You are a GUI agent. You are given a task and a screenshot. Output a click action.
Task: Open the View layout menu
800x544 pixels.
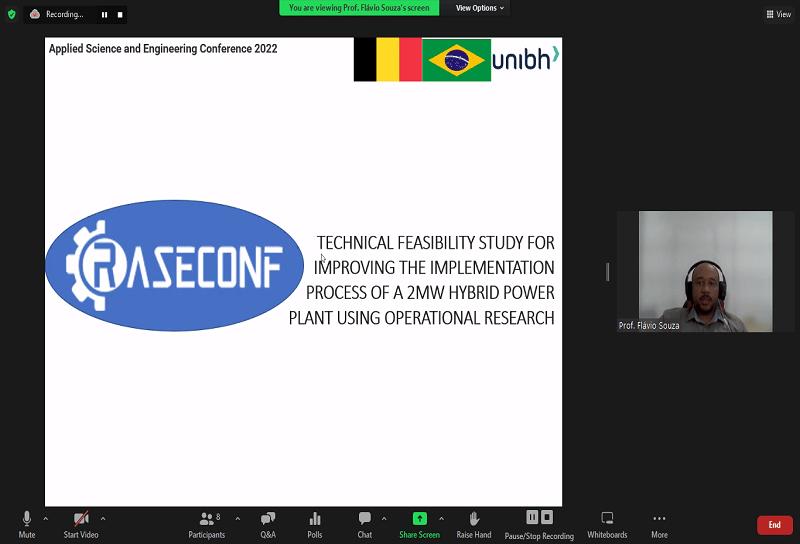779,14
